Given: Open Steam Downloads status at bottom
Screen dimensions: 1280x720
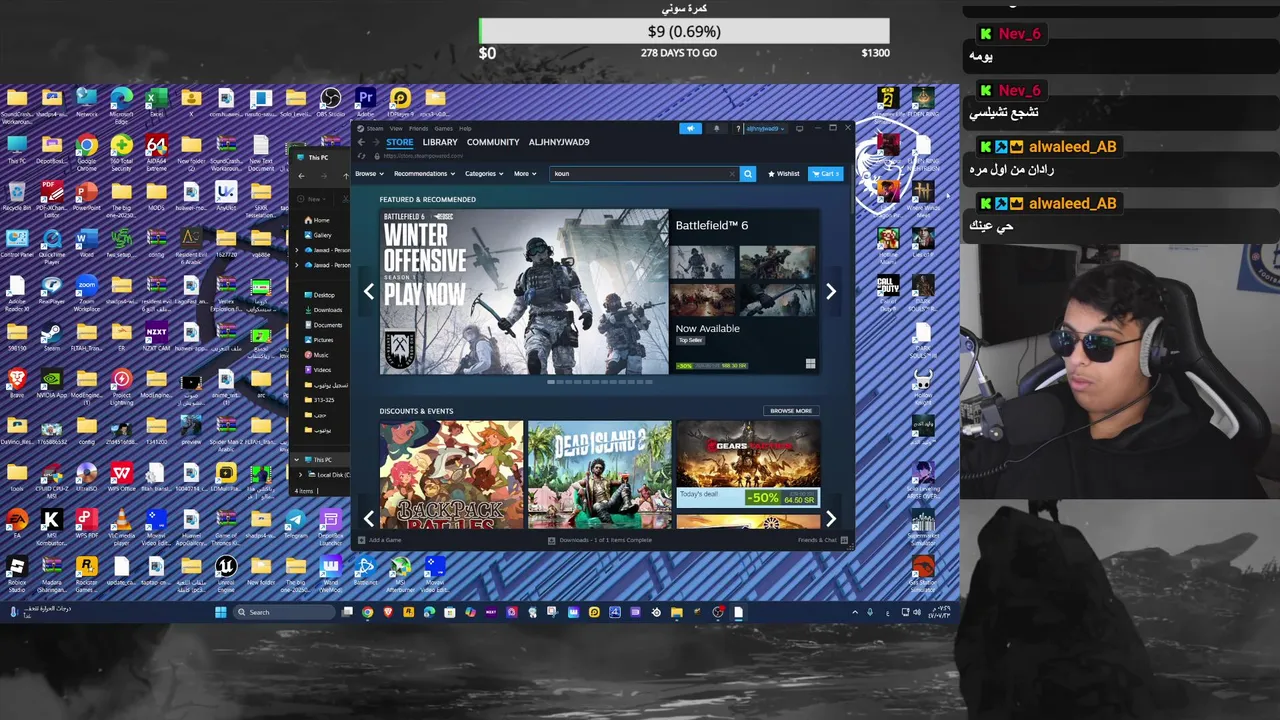Looking at the screenshot, I should [x=600, y=540].
